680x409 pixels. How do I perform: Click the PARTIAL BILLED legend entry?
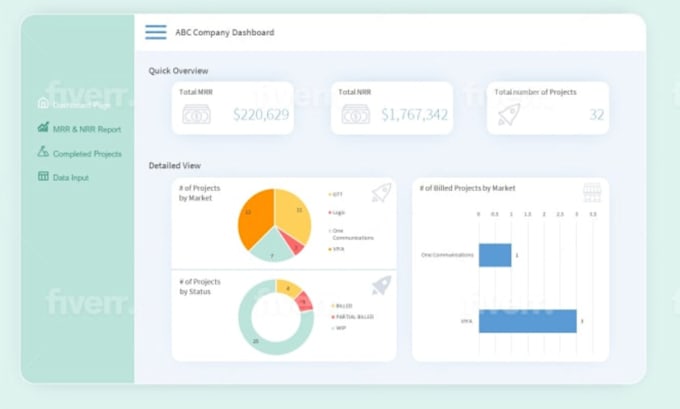point(352,317)
